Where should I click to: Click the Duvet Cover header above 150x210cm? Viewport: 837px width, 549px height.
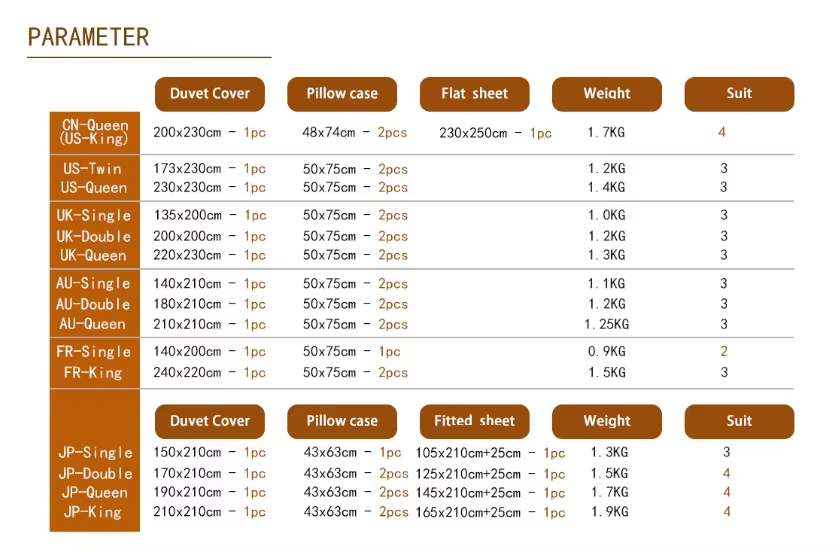click(x=210, y=421)
